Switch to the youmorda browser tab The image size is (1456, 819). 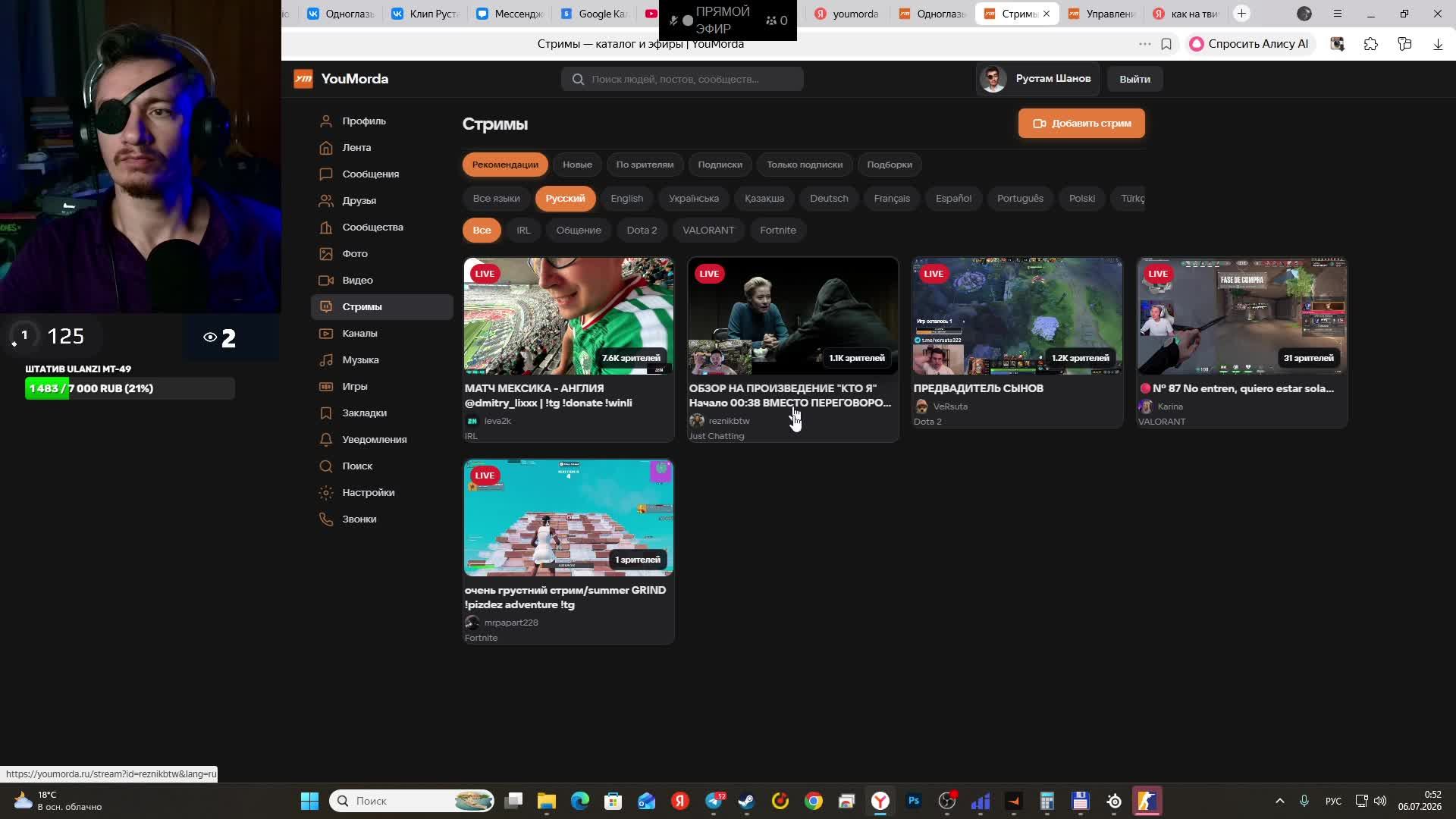(x=846, y=14)
